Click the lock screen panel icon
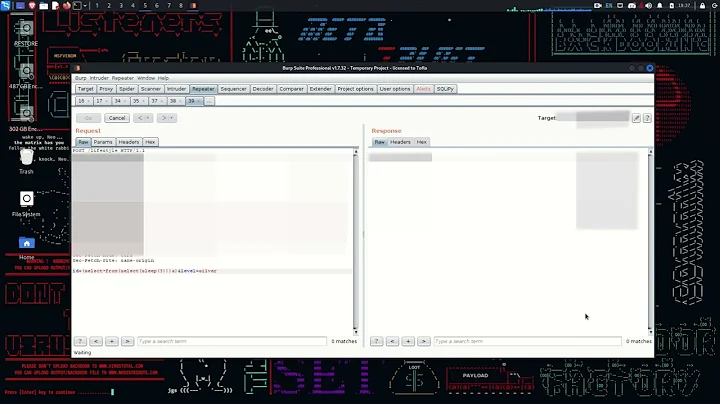Viewport: 720px width, 404px height. tap(702, 6)
